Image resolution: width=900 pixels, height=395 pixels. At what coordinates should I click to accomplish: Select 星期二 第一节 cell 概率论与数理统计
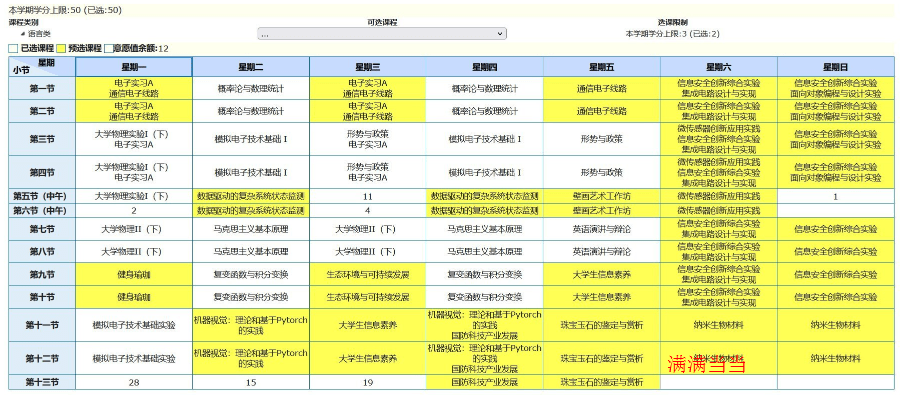(251, 88)
